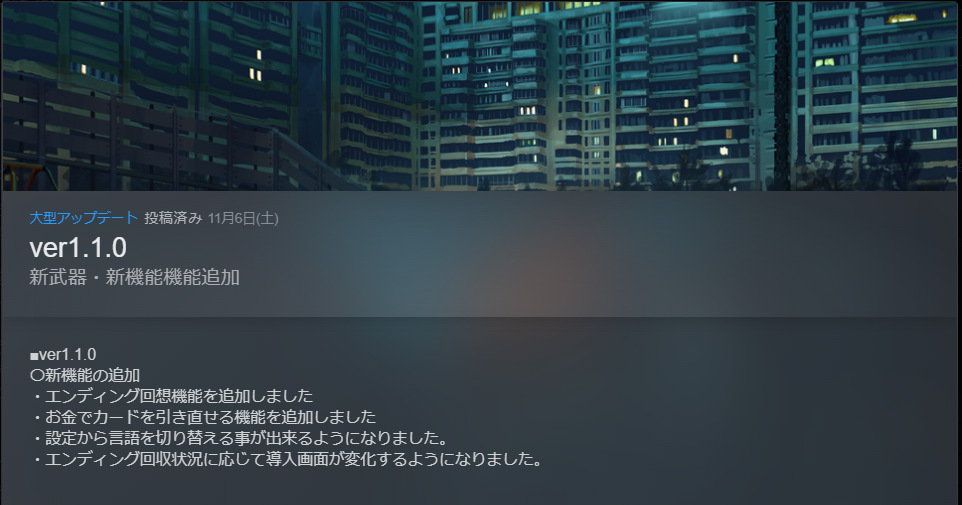This screenshot has width=962, height=505.
Task: Click the 11月6日(土) post date
Action: point(243,218)
